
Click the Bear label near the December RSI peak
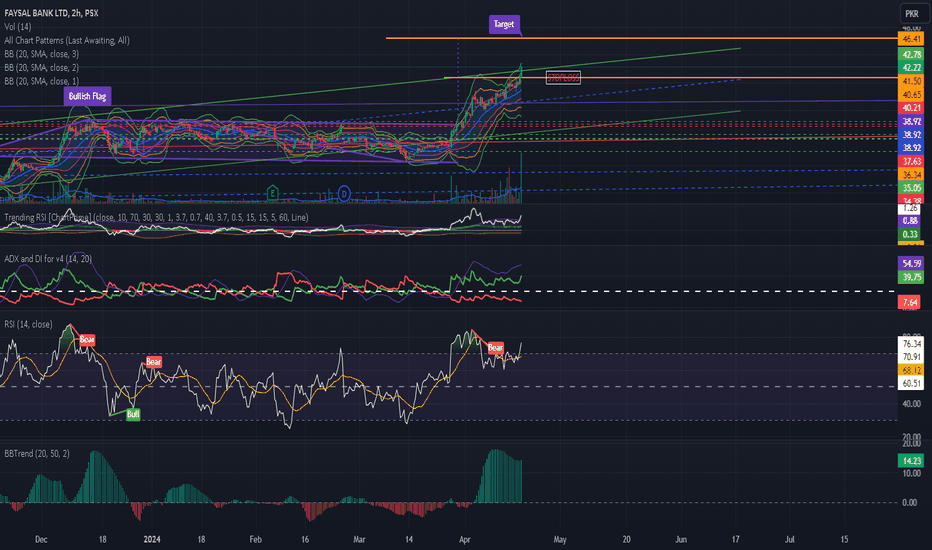(87, 340)
